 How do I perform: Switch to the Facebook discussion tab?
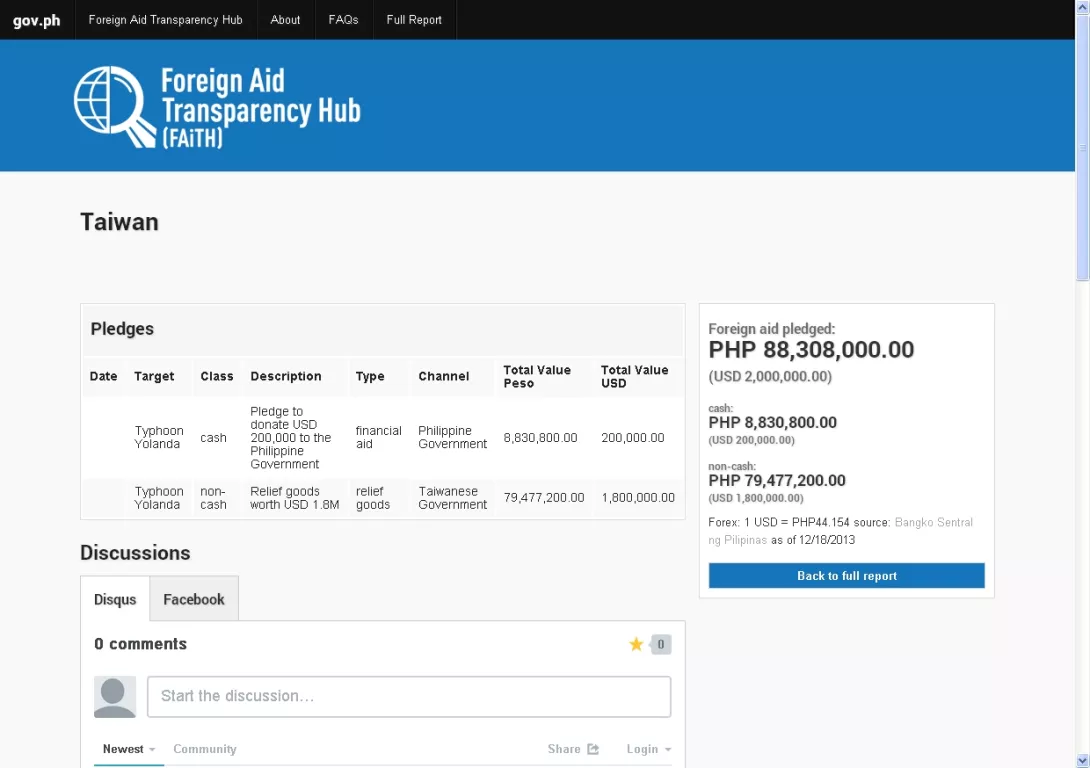194,599
